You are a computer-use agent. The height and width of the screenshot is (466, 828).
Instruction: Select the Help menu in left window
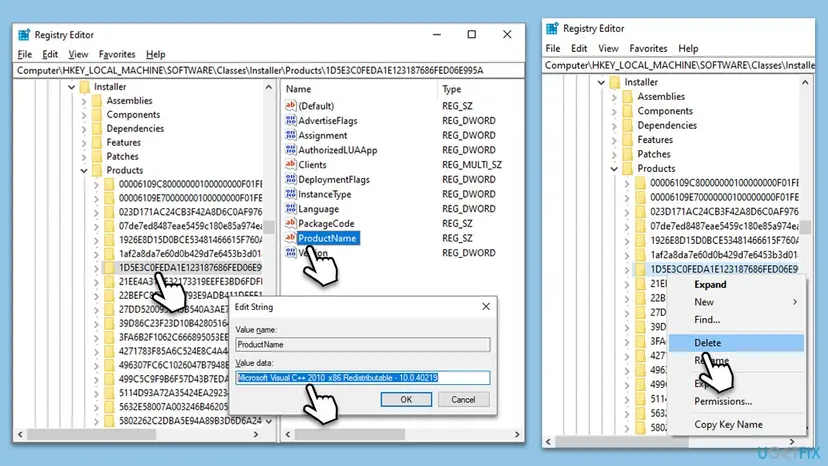coord(156,54)
